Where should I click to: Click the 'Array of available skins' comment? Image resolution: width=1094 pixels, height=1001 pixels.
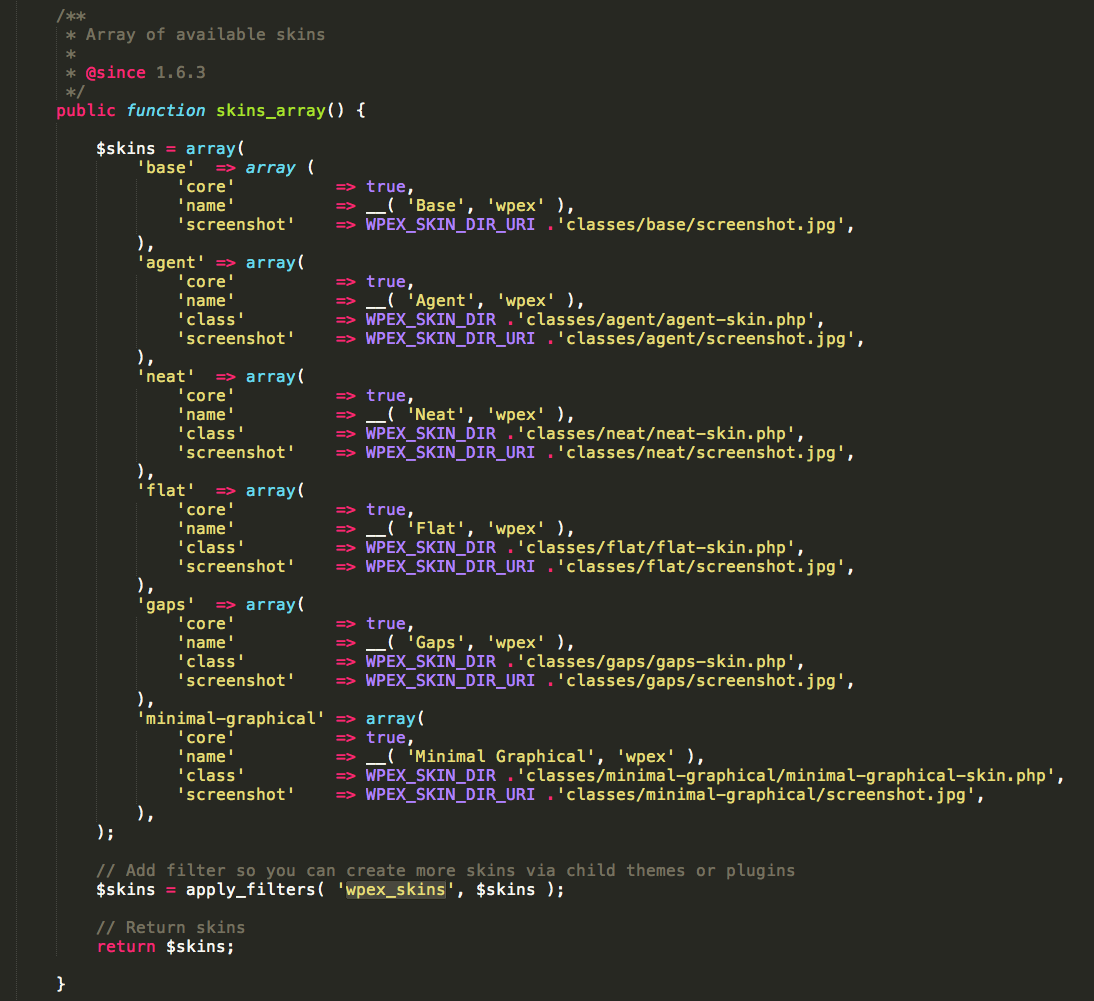tap(205, 34)
